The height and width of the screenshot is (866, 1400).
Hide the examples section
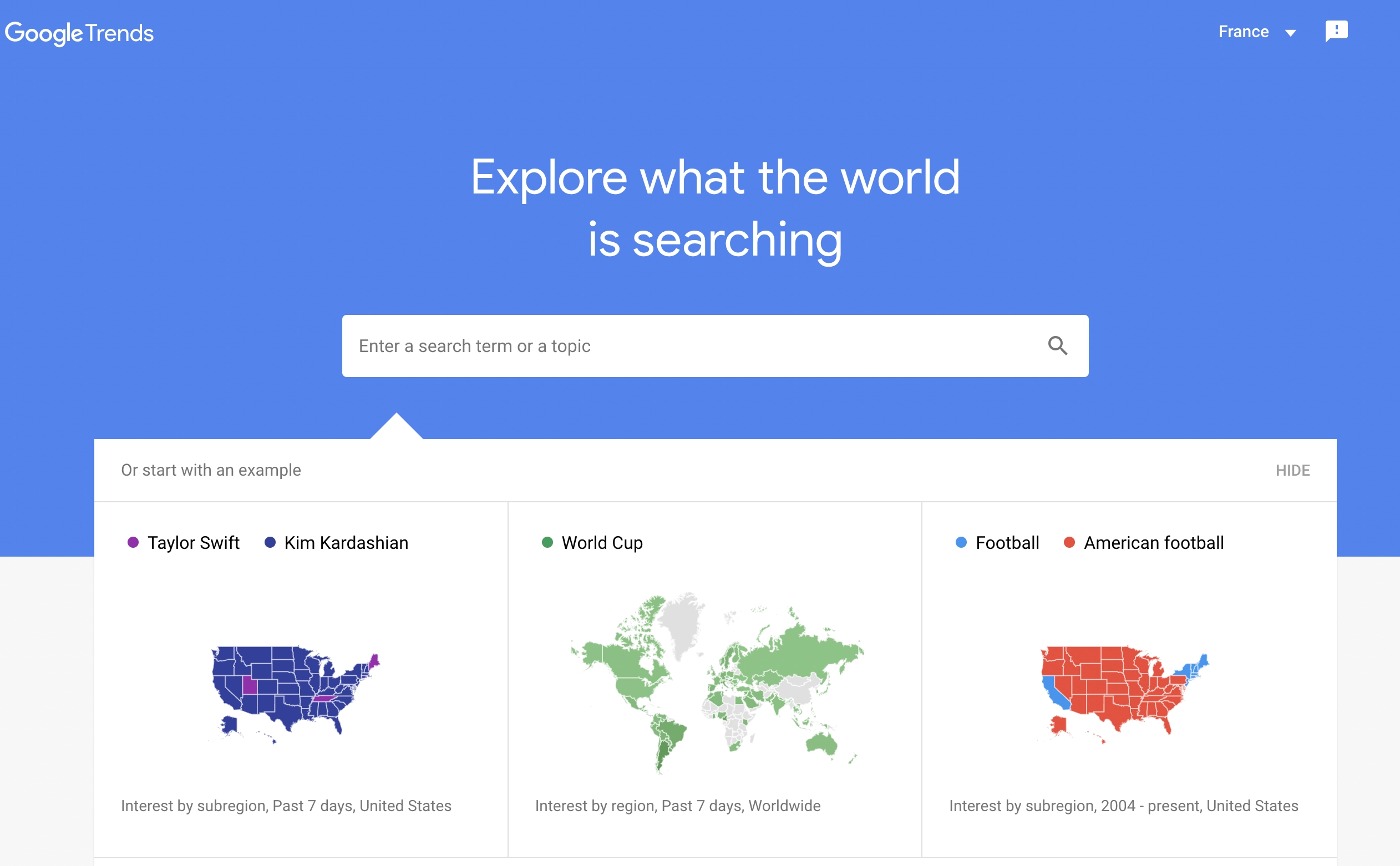point(1292,470)
